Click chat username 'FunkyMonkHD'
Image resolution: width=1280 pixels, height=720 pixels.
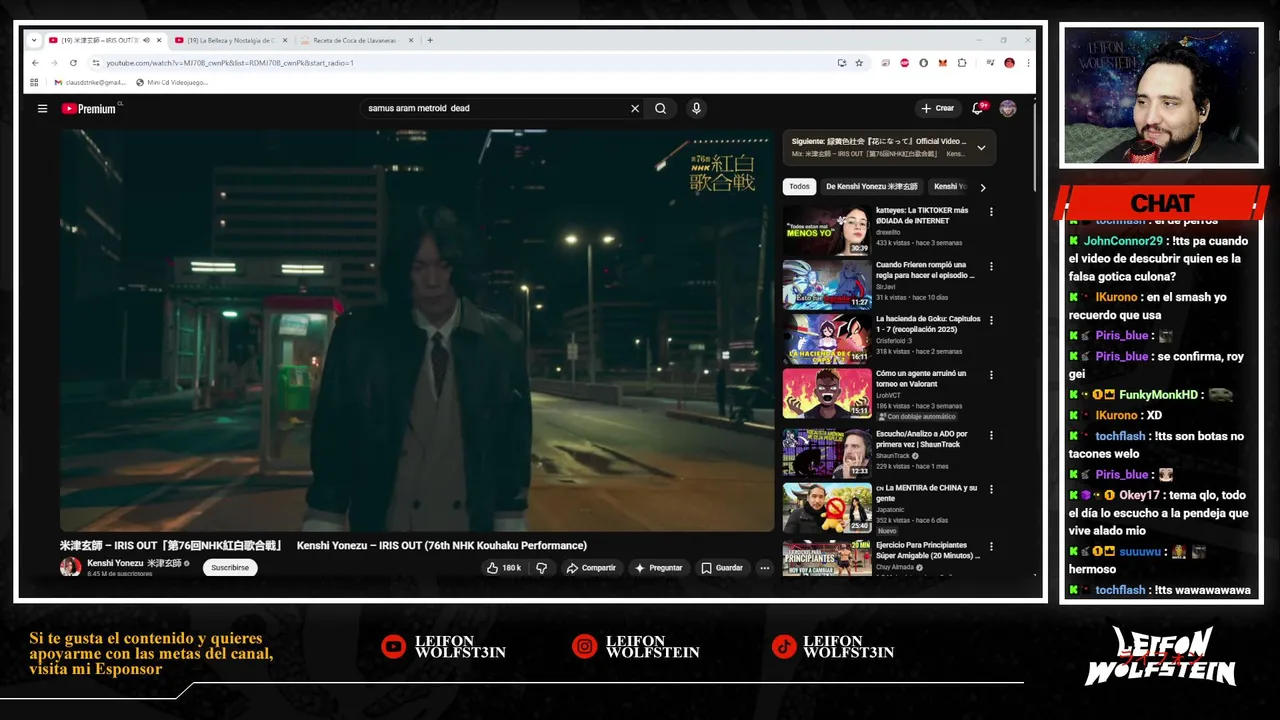click(x=1158, y=395)
